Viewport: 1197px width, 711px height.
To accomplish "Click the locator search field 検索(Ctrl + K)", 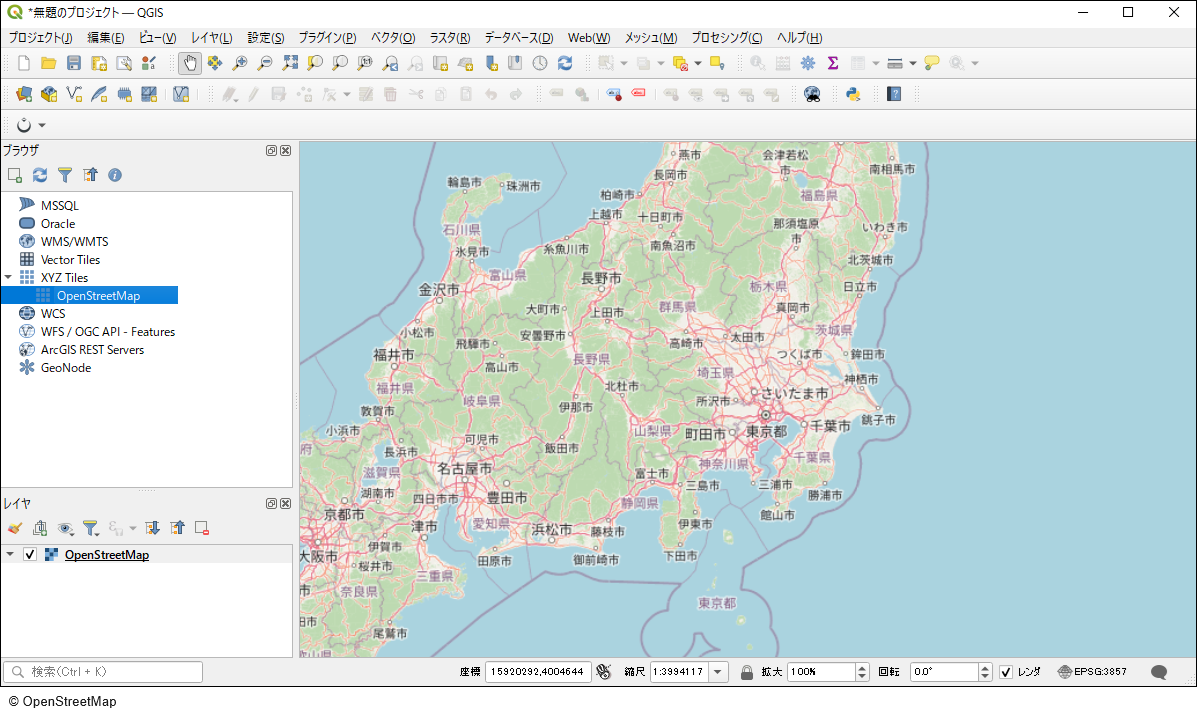I will tap(103, 672).
